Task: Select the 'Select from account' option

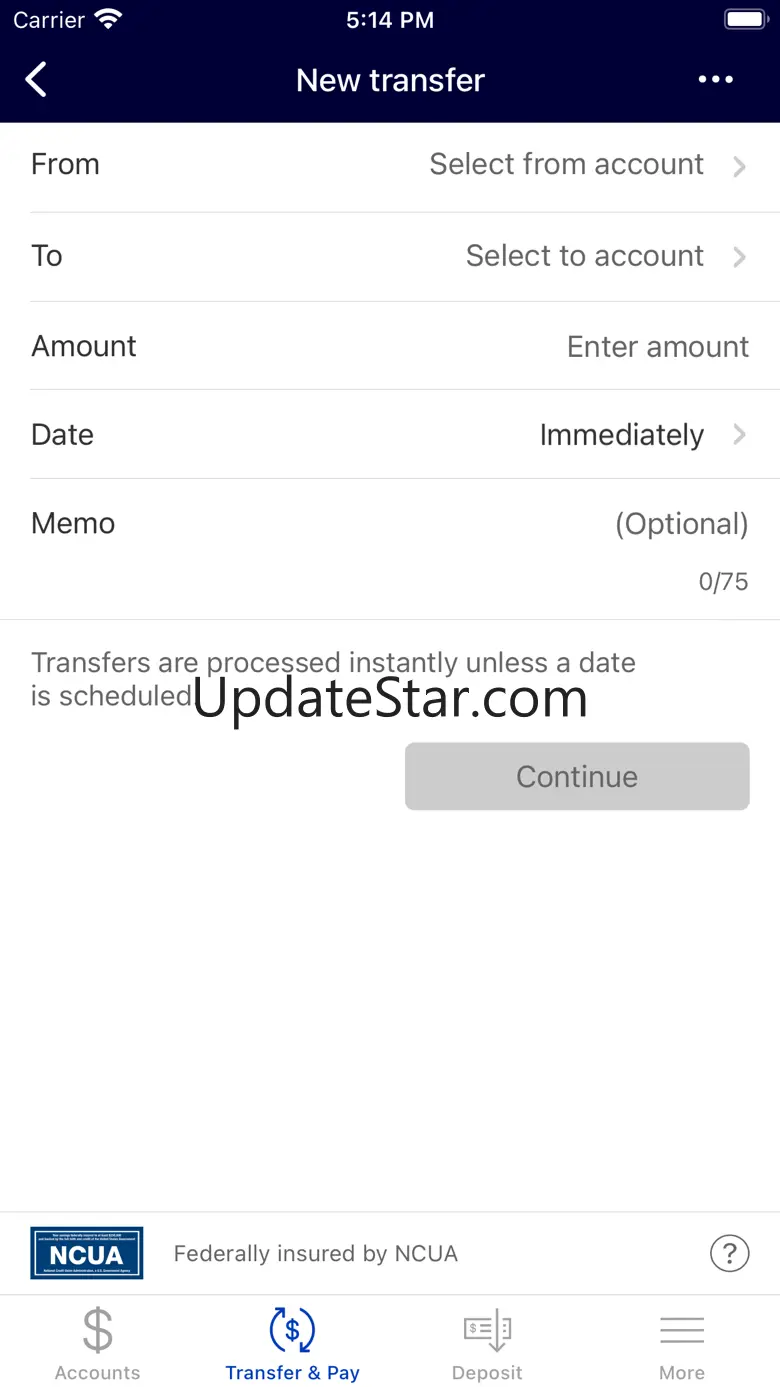Action: tap(566, 164)
